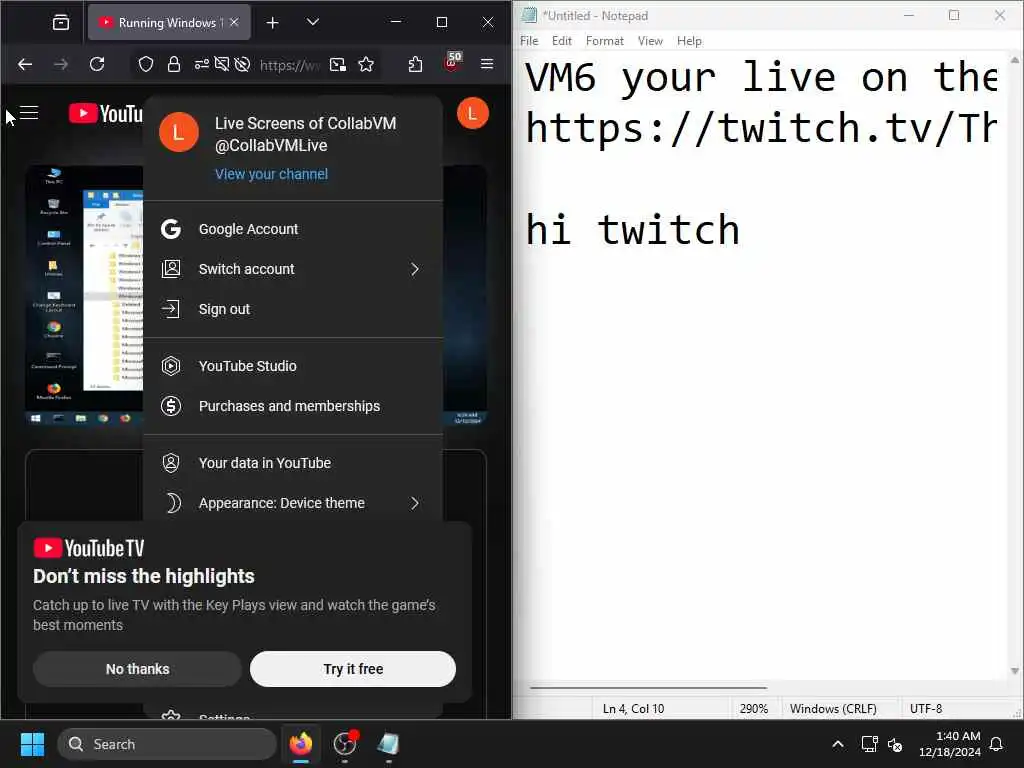Click the video thumbnail showing Windows desktop

pyautogui.click(x=84, y=294)
